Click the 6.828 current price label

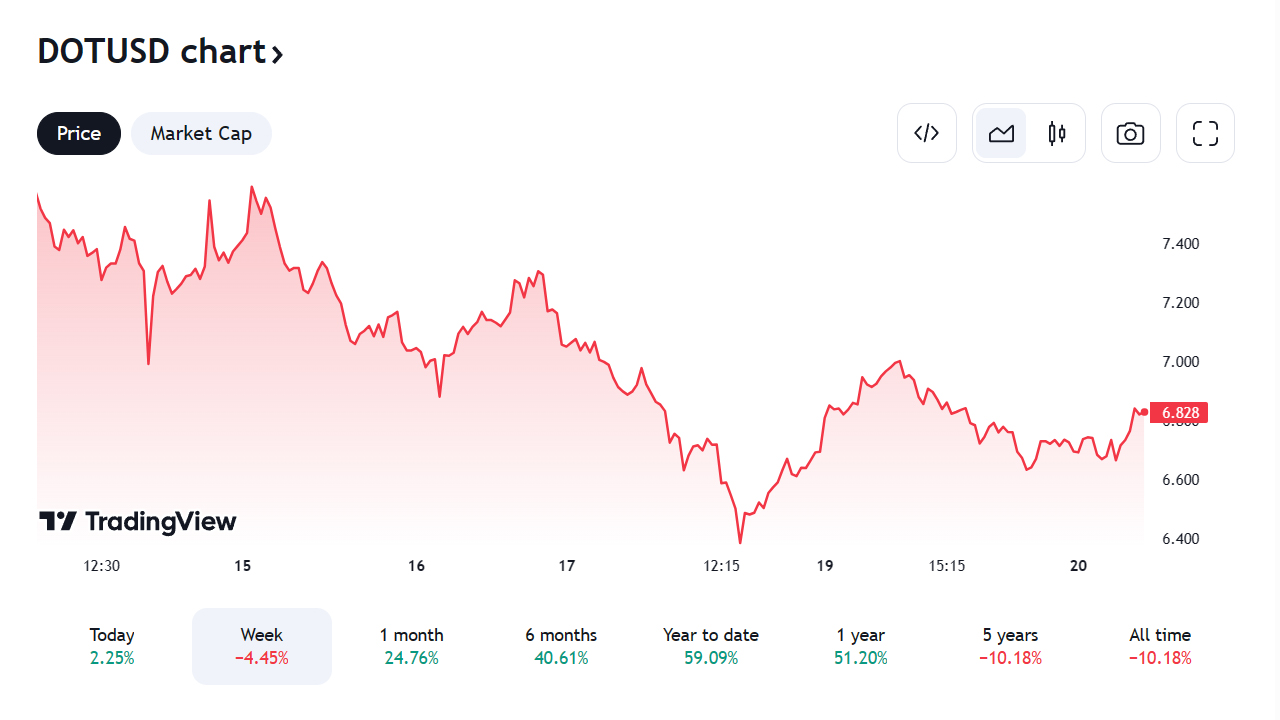point(1180,412)
